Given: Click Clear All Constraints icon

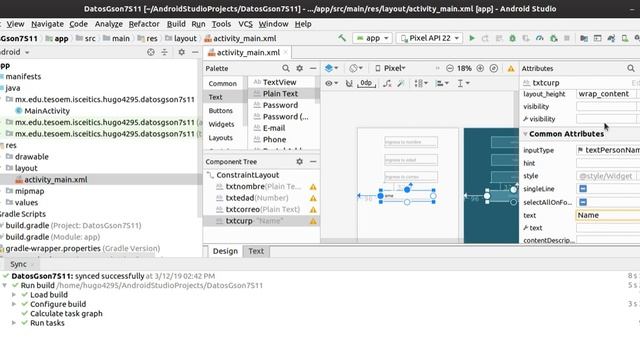Looking at the screenshot, I should pos(387,83).
